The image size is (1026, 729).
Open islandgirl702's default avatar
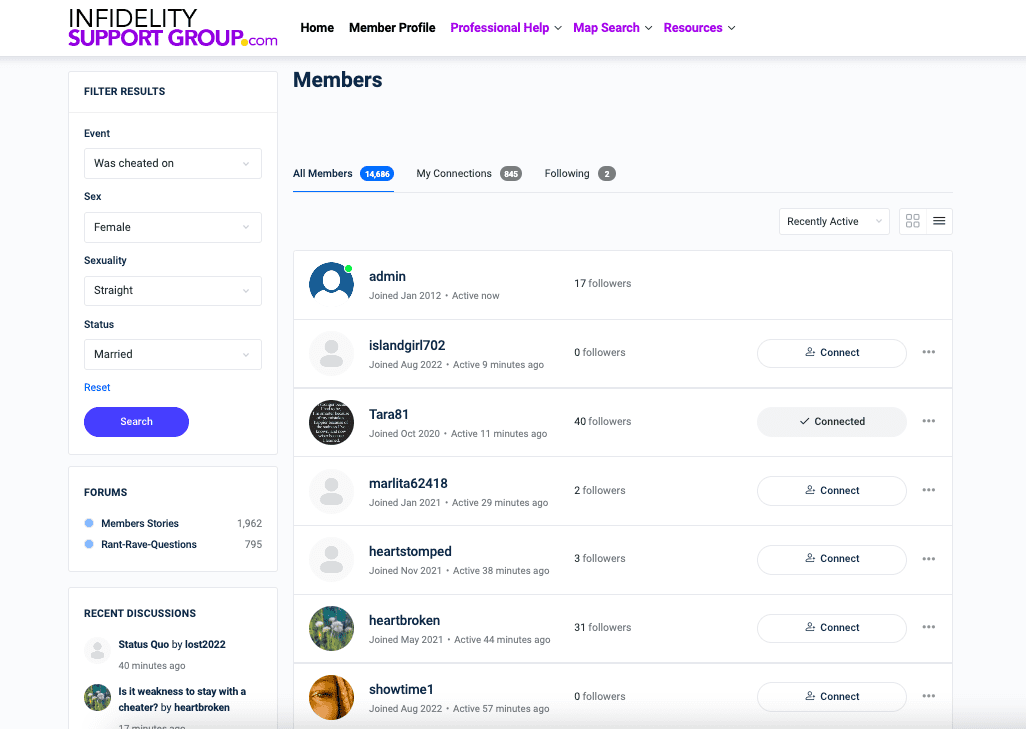331,353
